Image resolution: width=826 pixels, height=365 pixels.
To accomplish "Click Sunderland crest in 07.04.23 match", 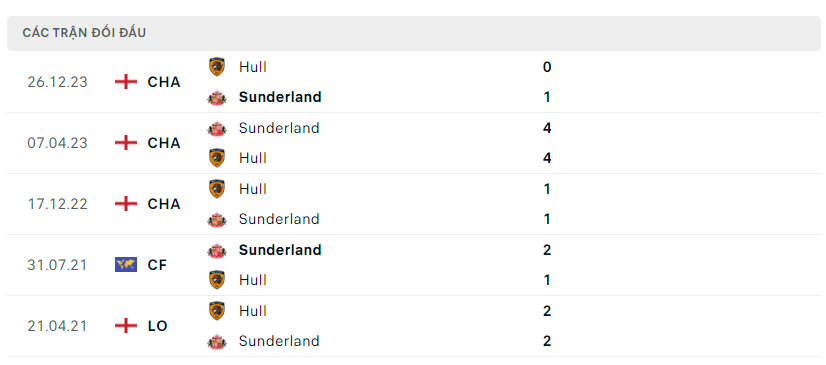I will pos(217,128).
